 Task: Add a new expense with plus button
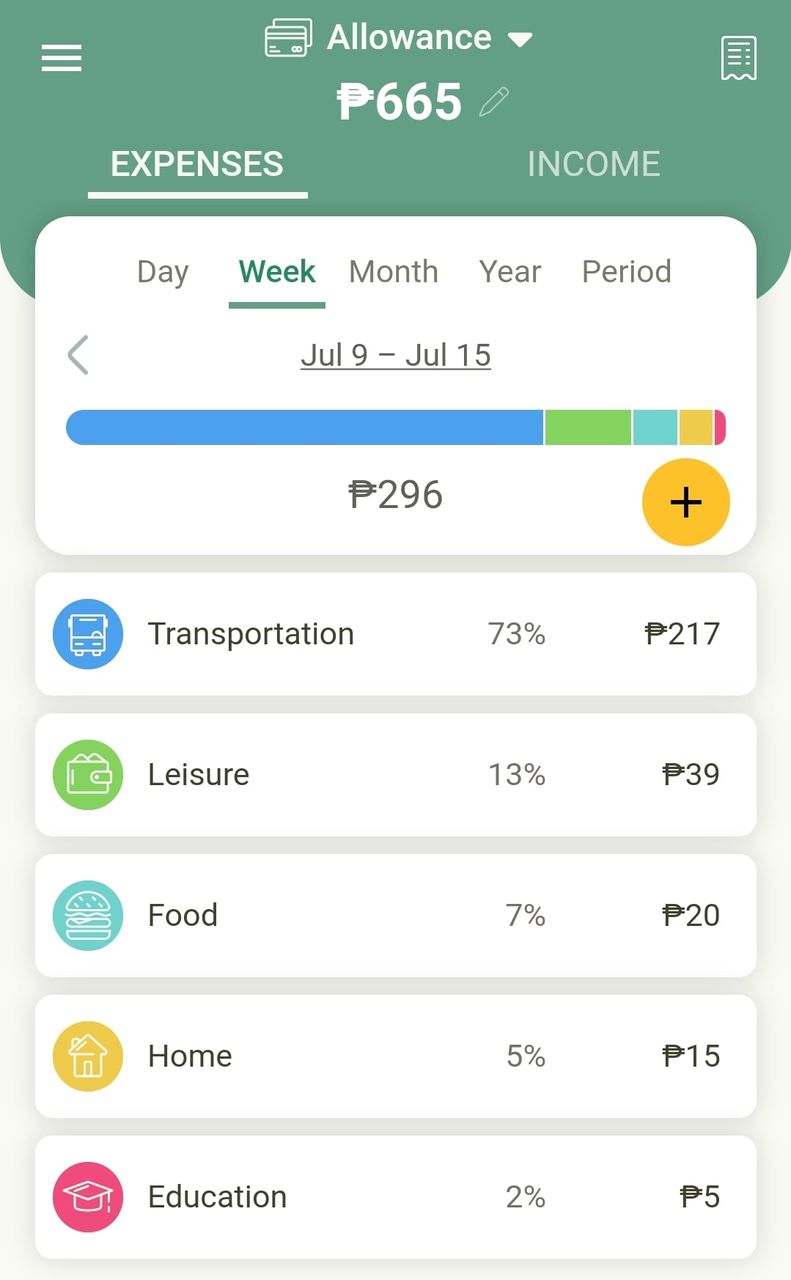coord(686,502)
